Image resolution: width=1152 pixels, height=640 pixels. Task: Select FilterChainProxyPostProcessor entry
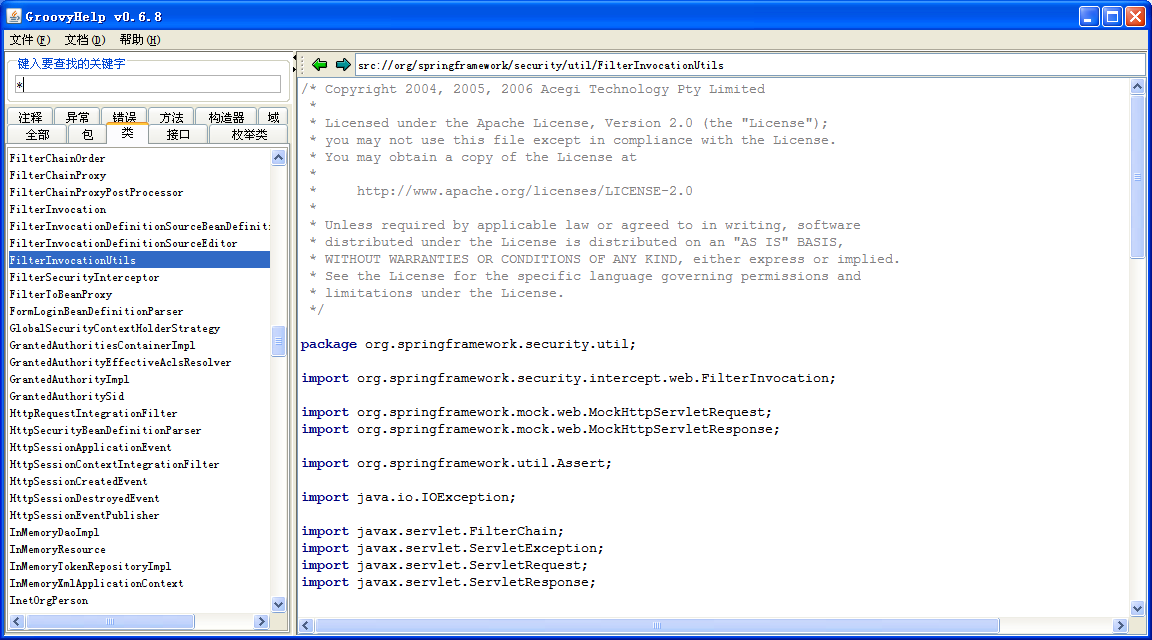(139, 192)
